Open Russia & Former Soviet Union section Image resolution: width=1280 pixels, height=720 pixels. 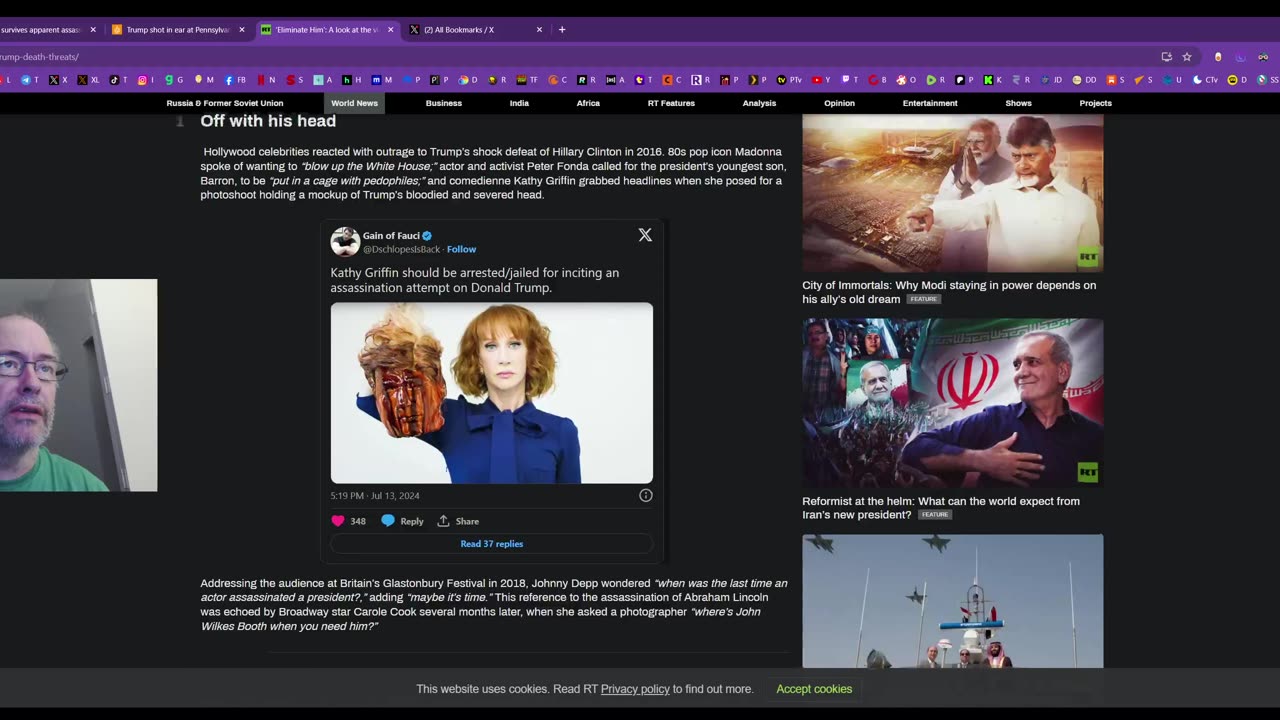click(x=225, y=103)
